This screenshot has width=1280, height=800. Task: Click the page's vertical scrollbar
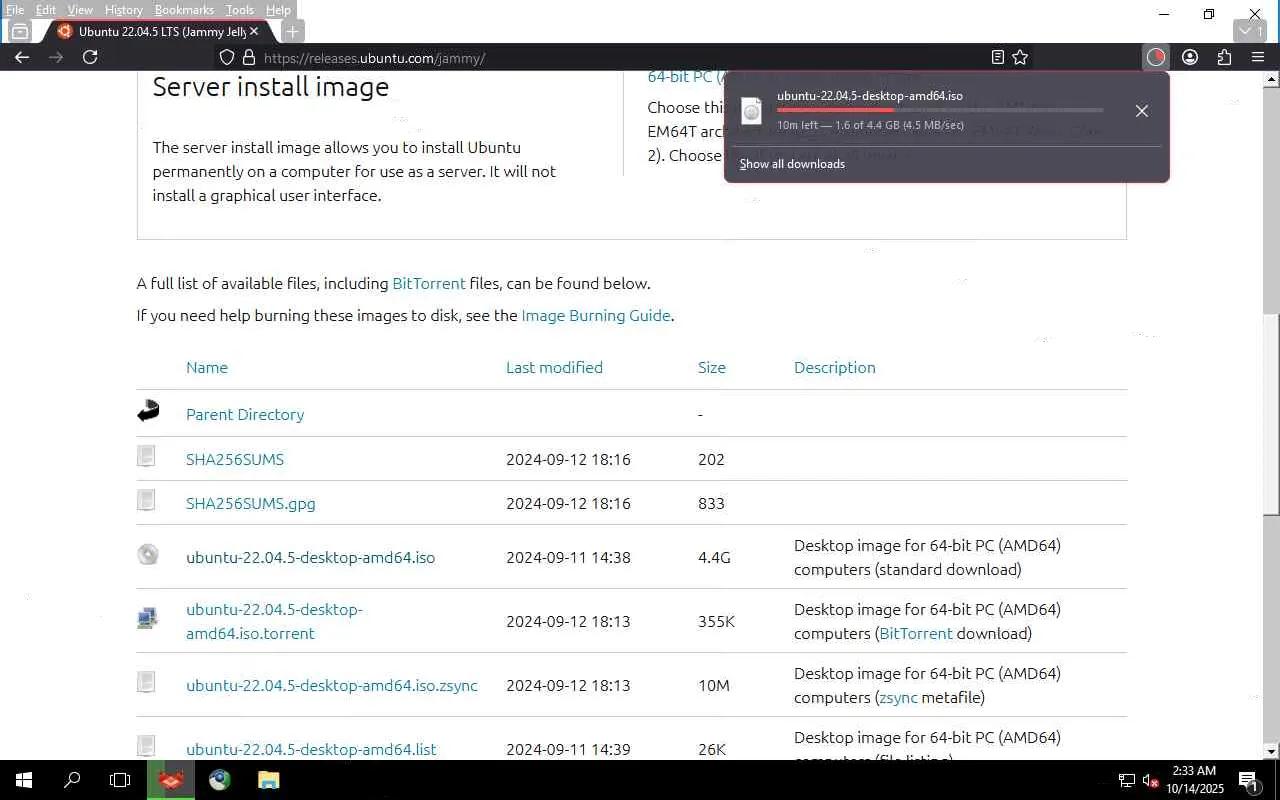click(x=1271, y=415)
